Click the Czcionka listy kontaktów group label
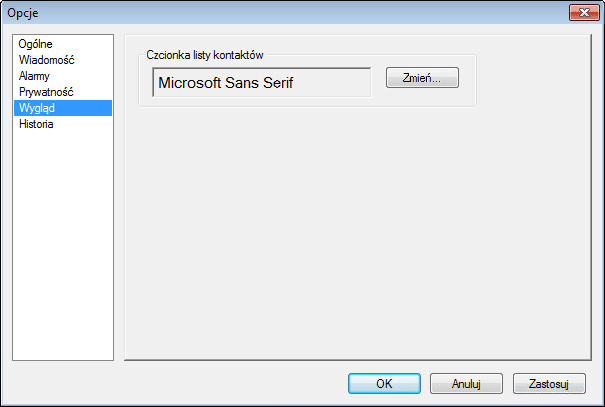The width and height of the screenshot is (605, 407). (x=204, y=55)
